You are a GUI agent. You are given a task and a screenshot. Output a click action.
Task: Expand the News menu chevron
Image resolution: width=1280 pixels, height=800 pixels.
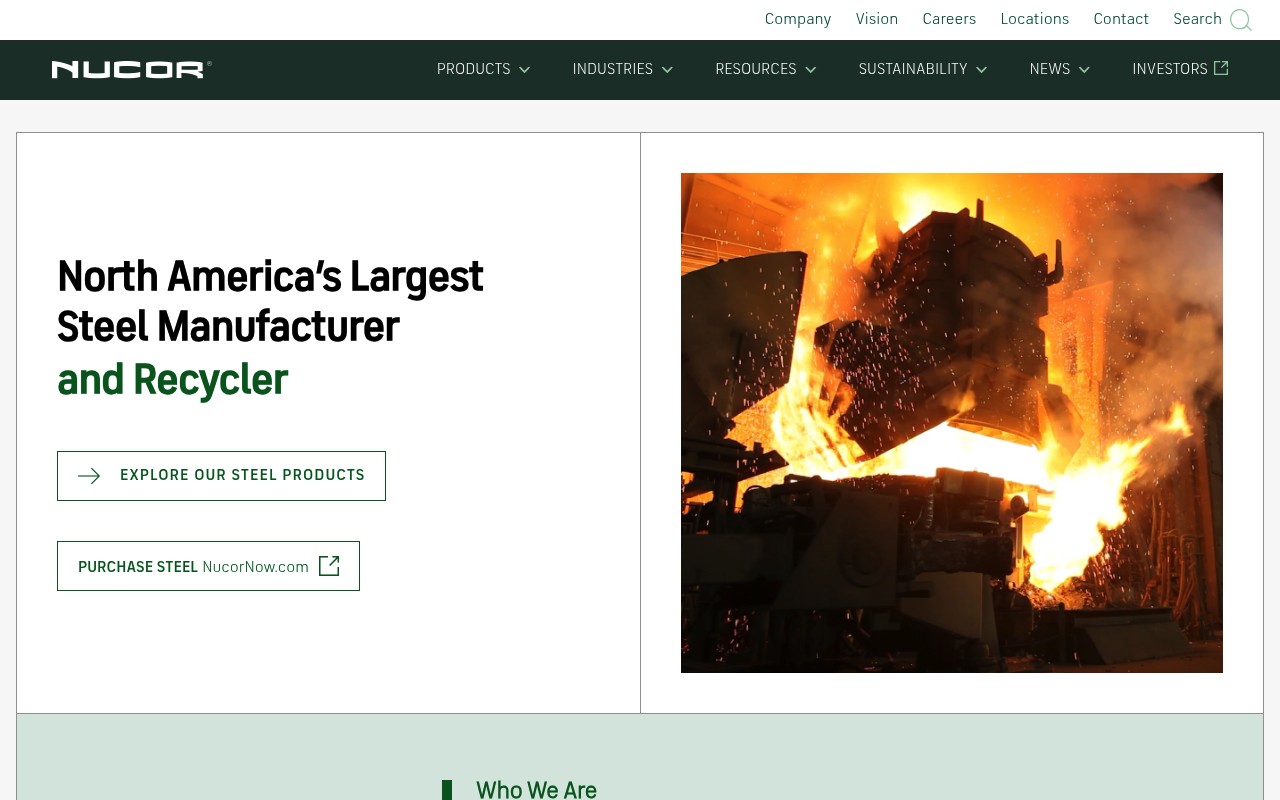[1084, 70]
